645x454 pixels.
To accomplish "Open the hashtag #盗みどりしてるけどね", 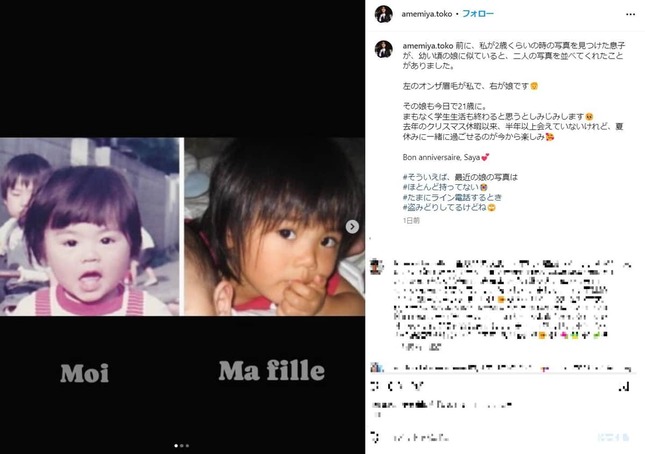I will coord(444,208).
